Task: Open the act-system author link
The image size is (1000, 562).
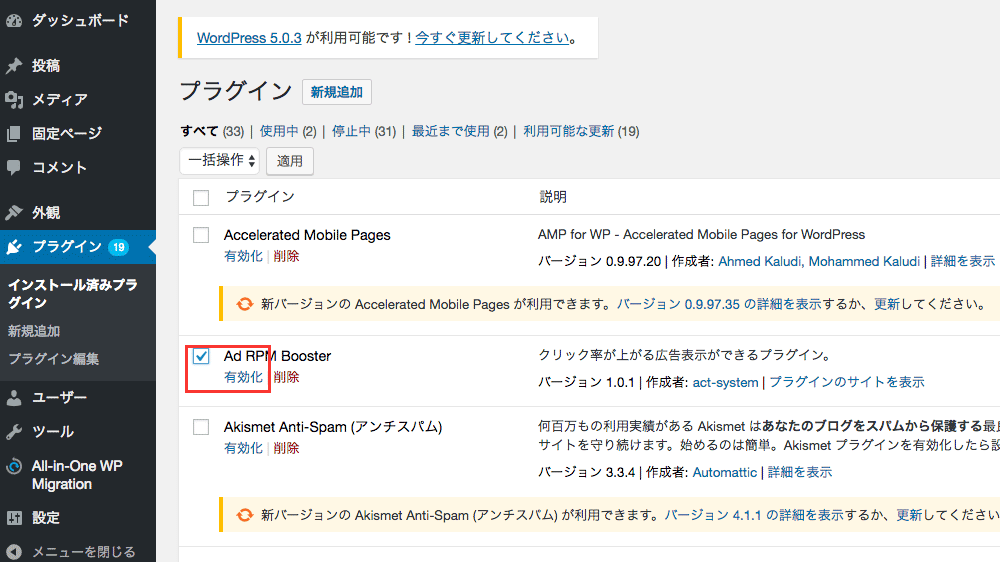Action: coord(725,382)
